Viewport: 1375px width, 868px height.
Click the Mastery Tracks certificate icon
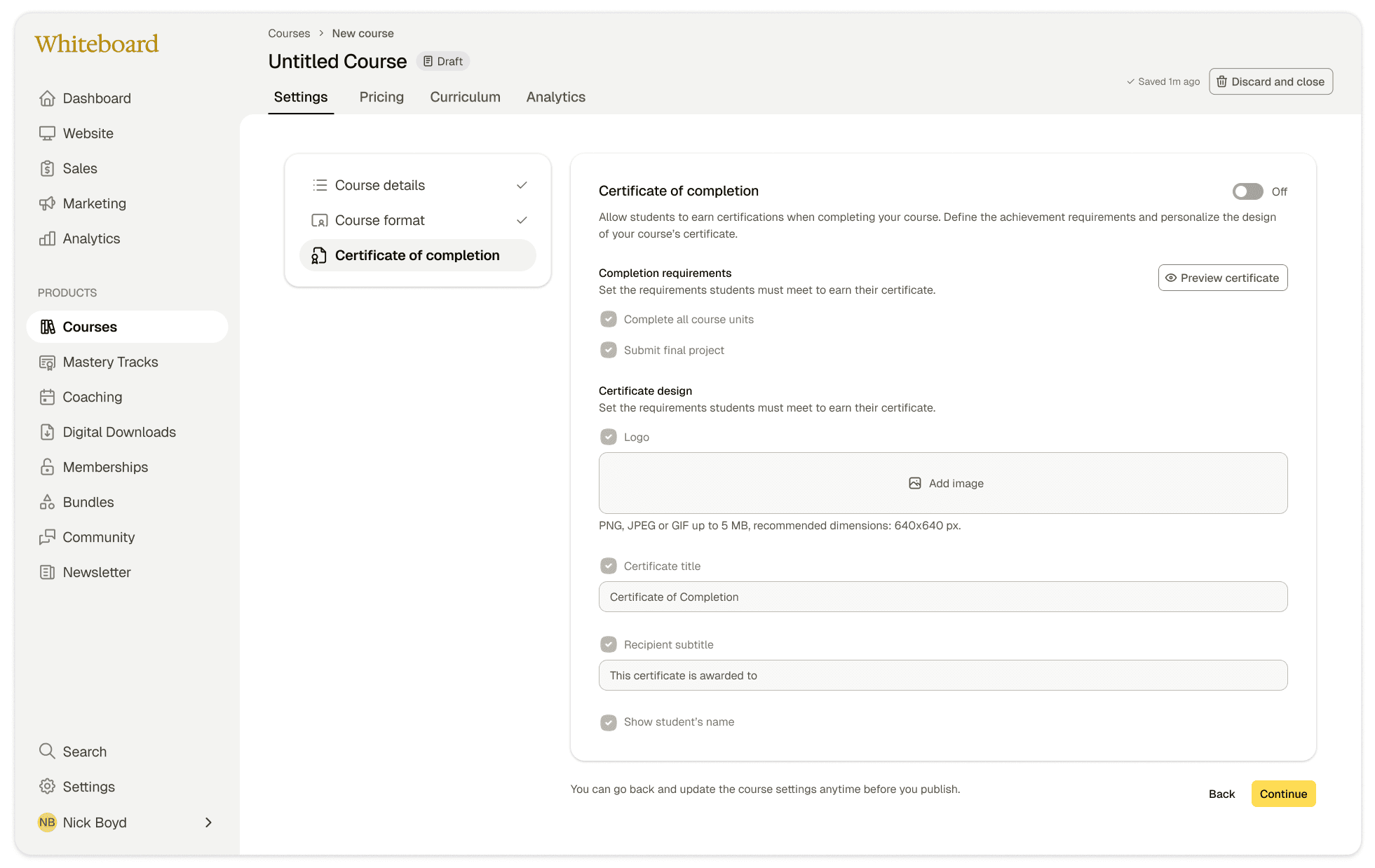pyautogui.click(x=47, y=362)
